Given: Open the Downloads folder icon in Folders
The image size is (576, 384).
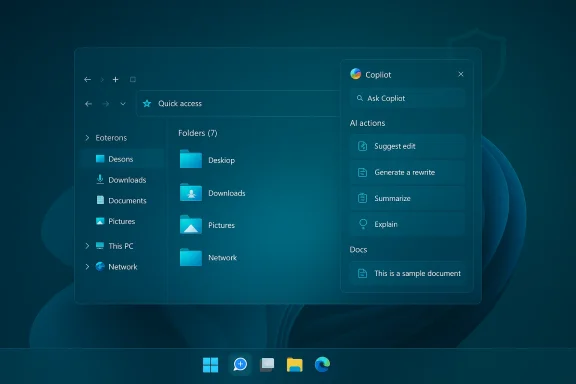Looking at the screenshot, I should (x=191, y=192).
